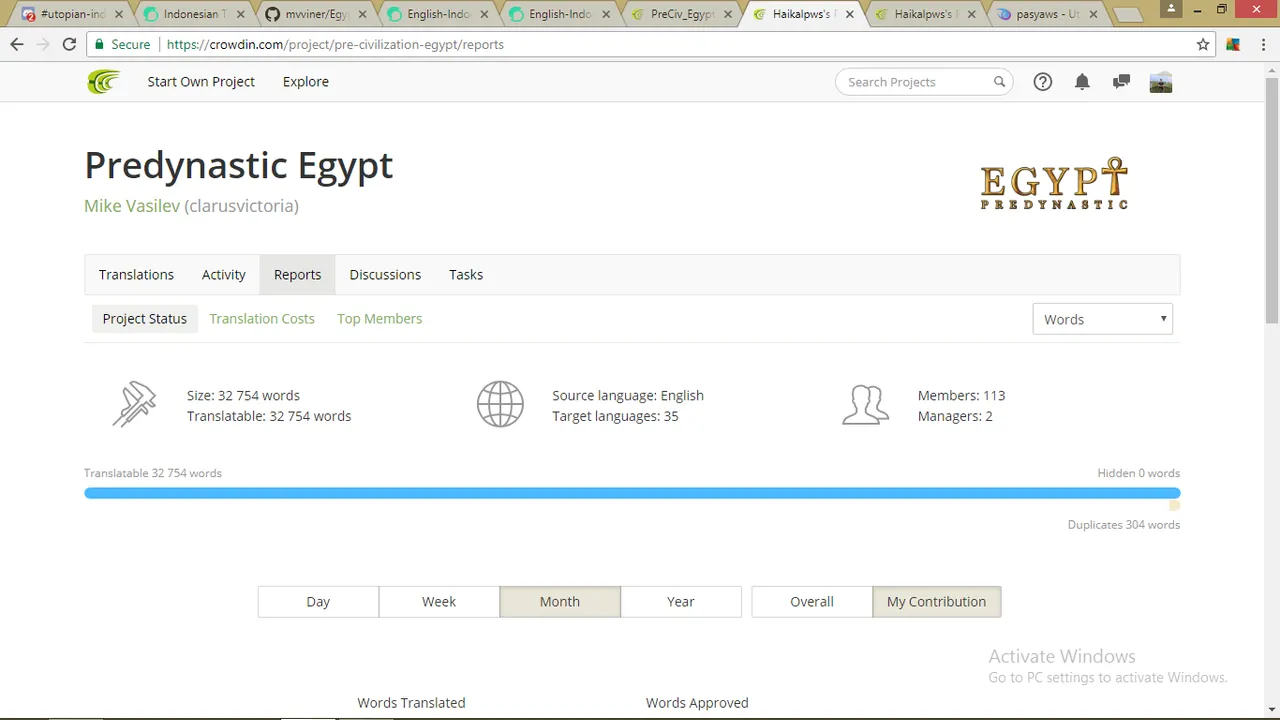1280x720 pixels.
Task: Open the notifications bell icon
Action: pyautogui.click(x=1082, y=82)
